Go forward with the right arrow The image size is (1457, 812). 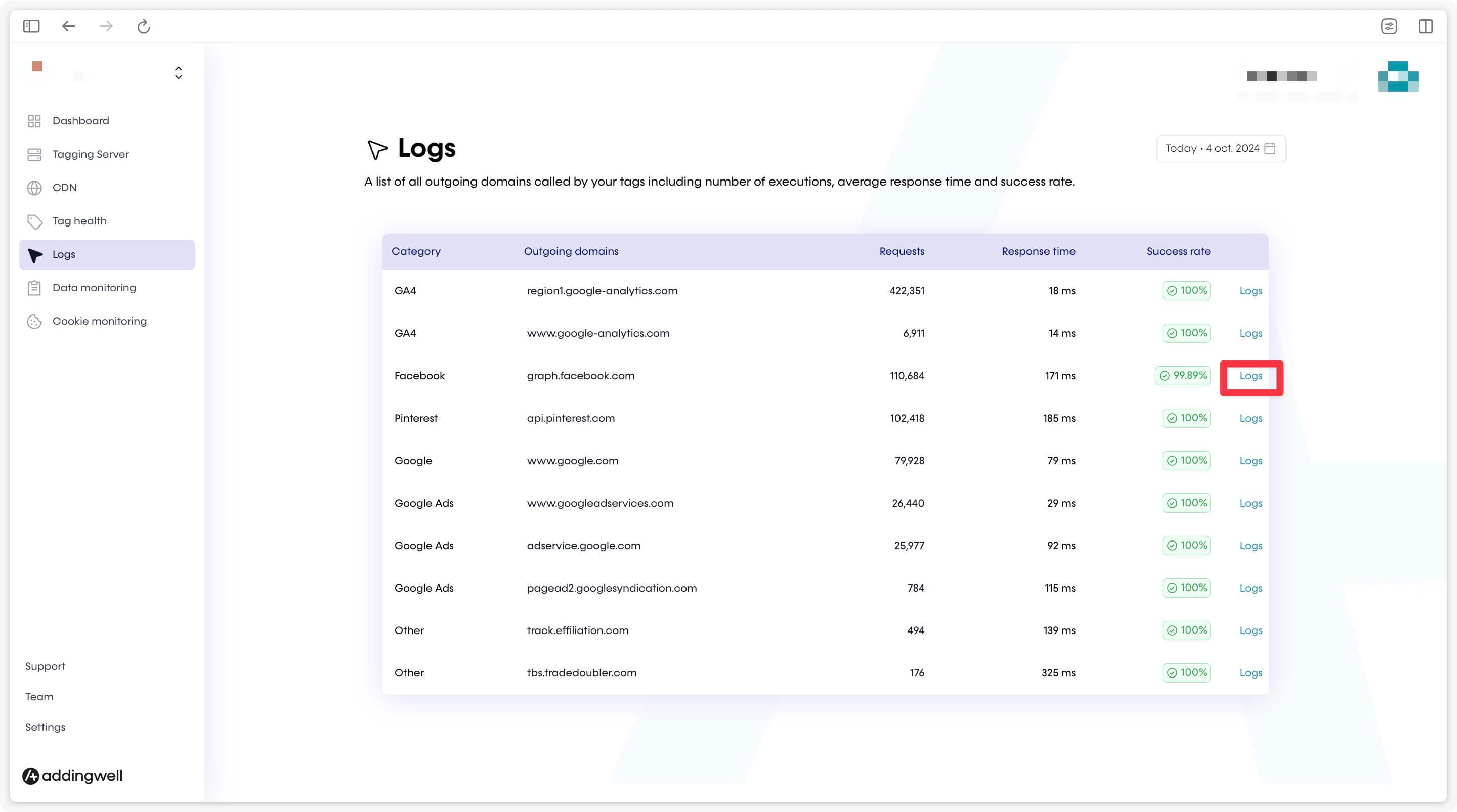106,26
